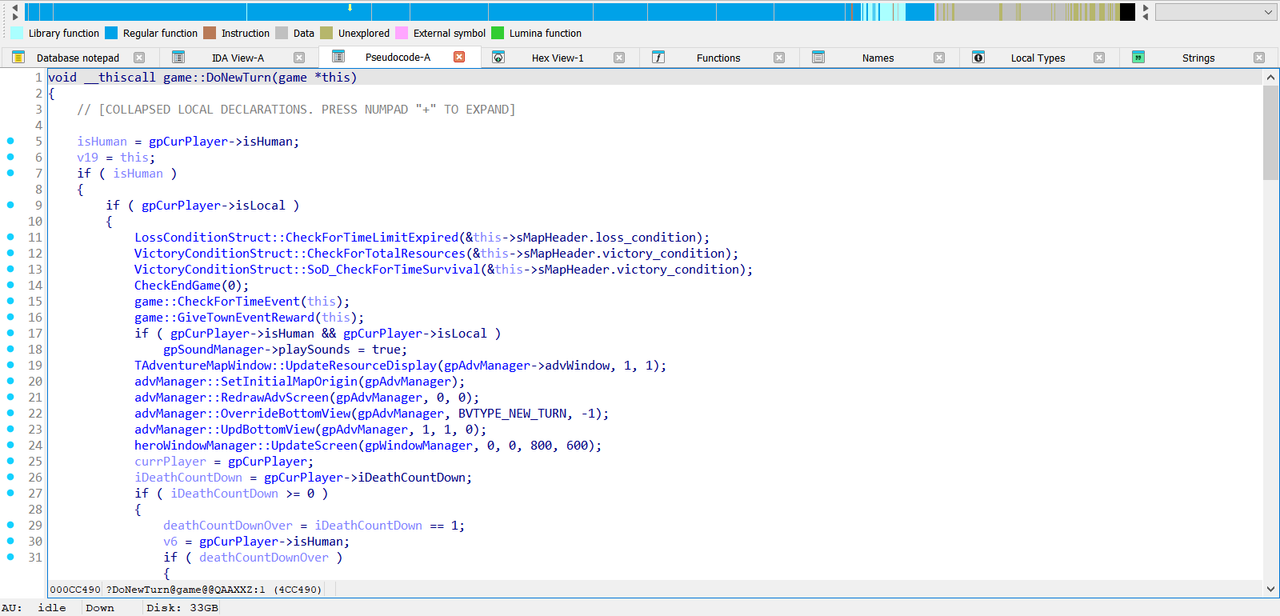
Task: Click the vertical scrollbar thumb in pseudocode
Action: click(x=1271, y=132)
